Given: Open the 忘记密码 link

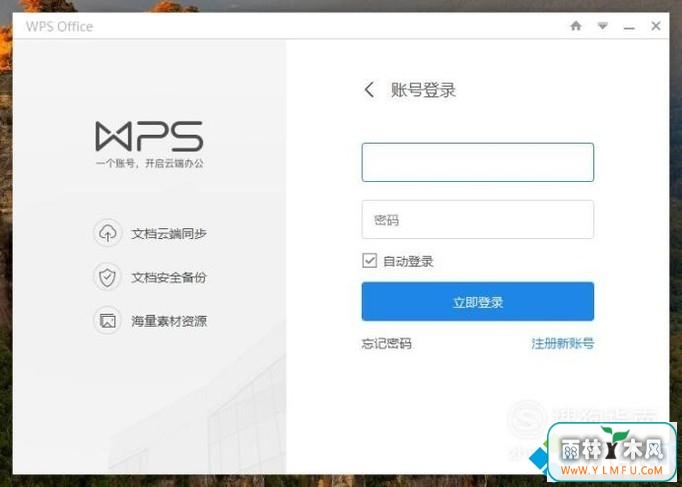Looking at the screenshot, I should [x=386, y=344].
